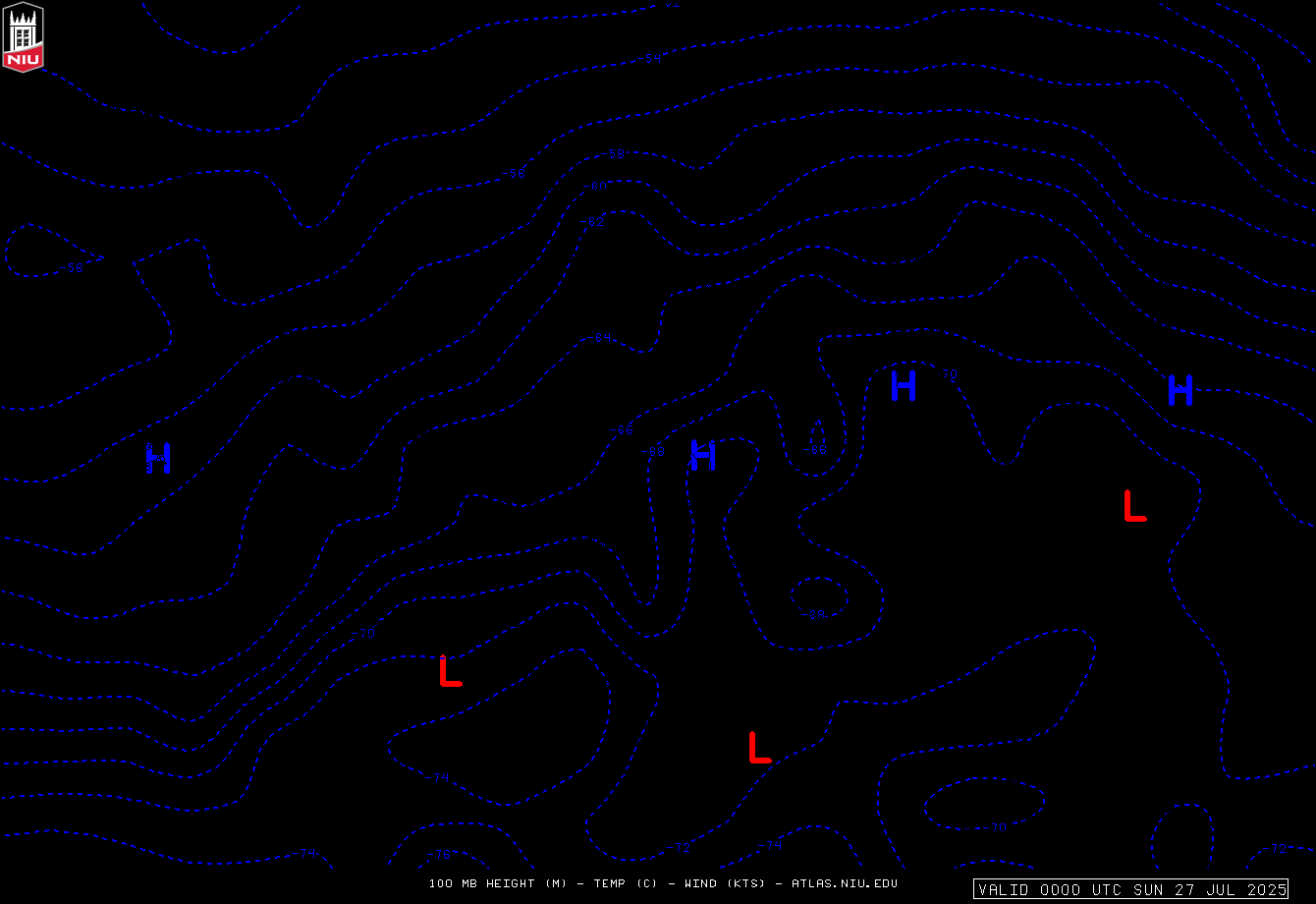Click the -74 label inside the large closed contour

click(438, 778)
